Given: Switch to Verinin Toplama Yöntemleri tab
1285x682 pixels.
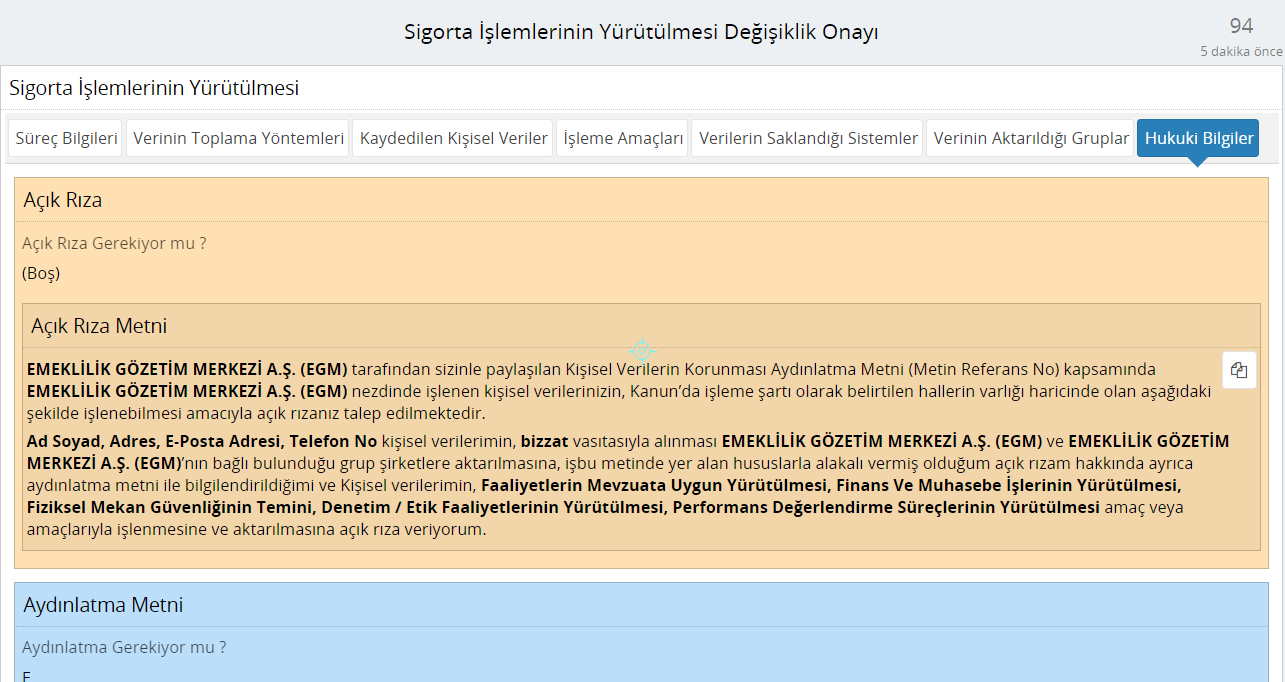Looking at the screenshot, I should pyautogui.click(x=239, y=138).
